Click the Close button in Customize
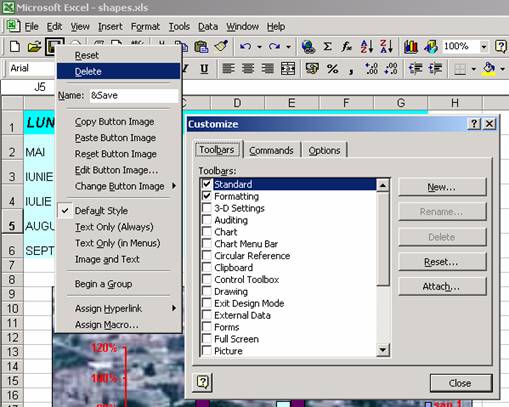The width and height of the screenshot is (509, 407). (x=461, y=383)
